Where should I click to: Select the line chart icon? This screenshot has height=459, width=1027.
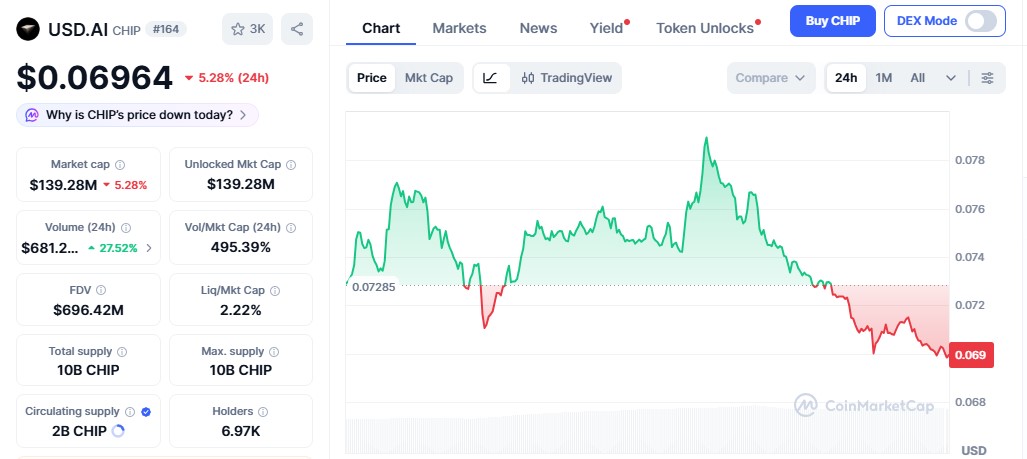(x=491, y=78)
